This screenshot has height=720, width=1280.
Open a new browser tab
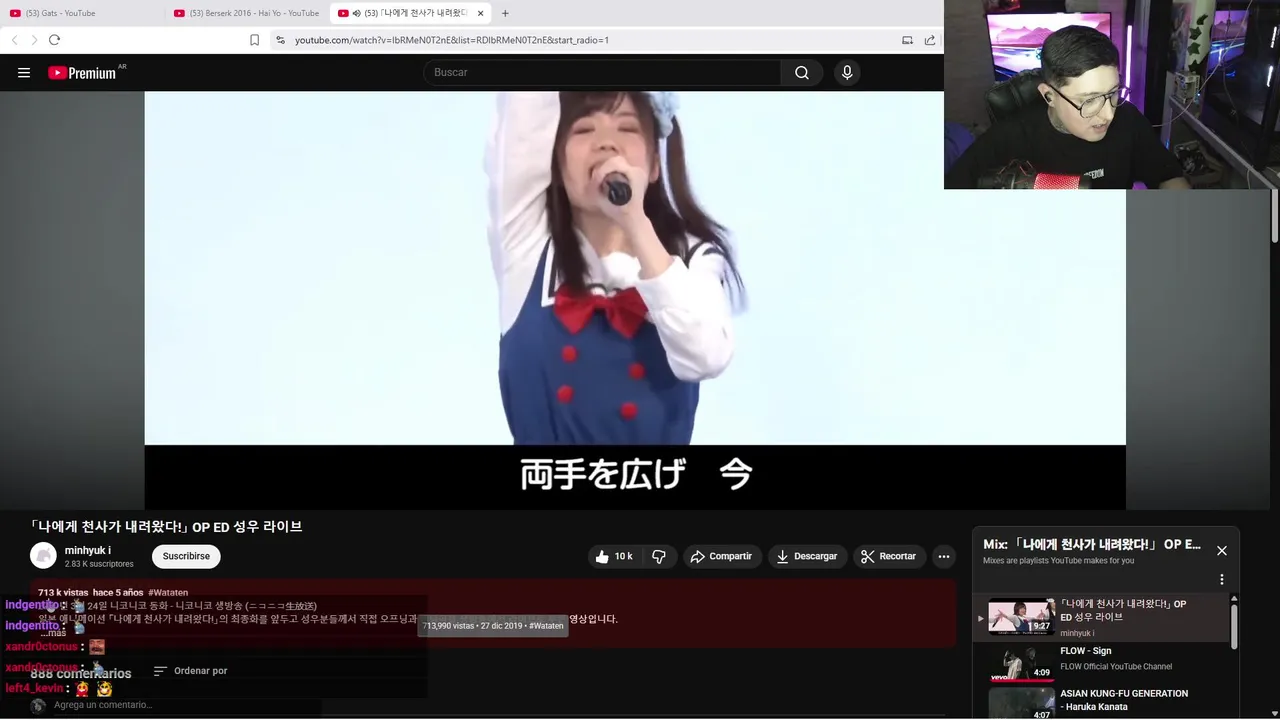pyautogui.click(x=505, y=13)
